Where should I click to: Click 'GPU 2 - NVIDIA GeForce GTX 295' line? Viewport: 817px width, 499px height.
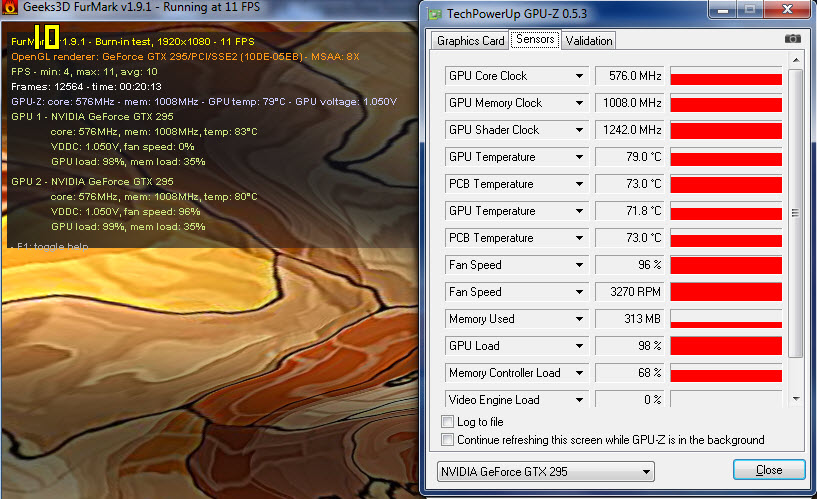click(x=92, y=182)
